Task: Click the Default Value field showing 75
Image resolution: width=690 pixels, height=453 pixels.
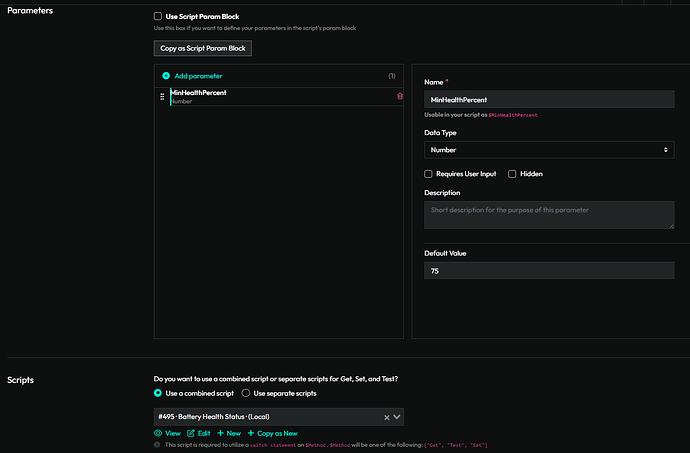Action: pos(548,270)
